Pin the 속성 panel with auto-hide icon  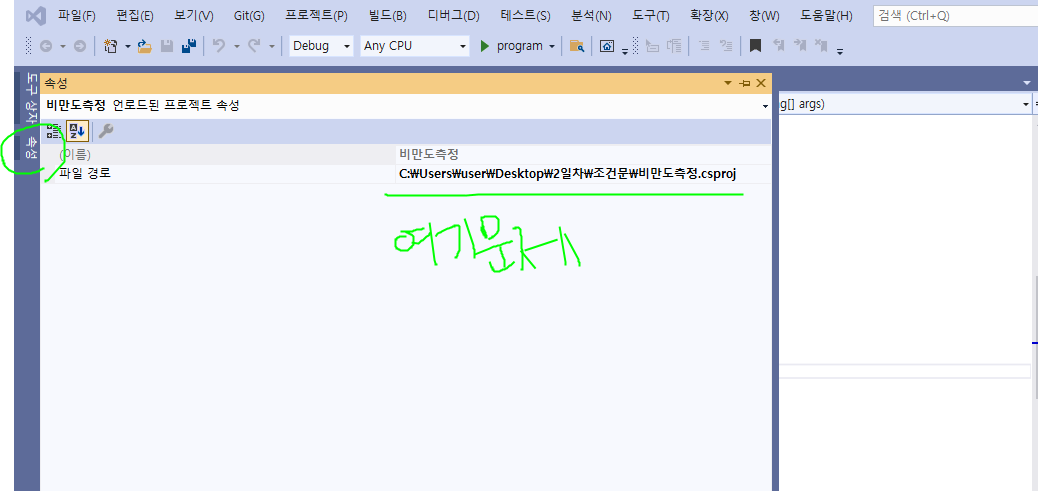pyautogui.click(x=745, y=83)
